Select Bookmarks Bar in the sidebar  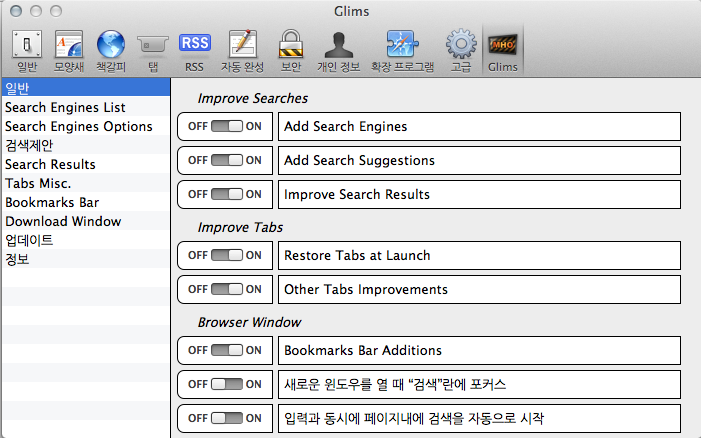coord(86,202)
